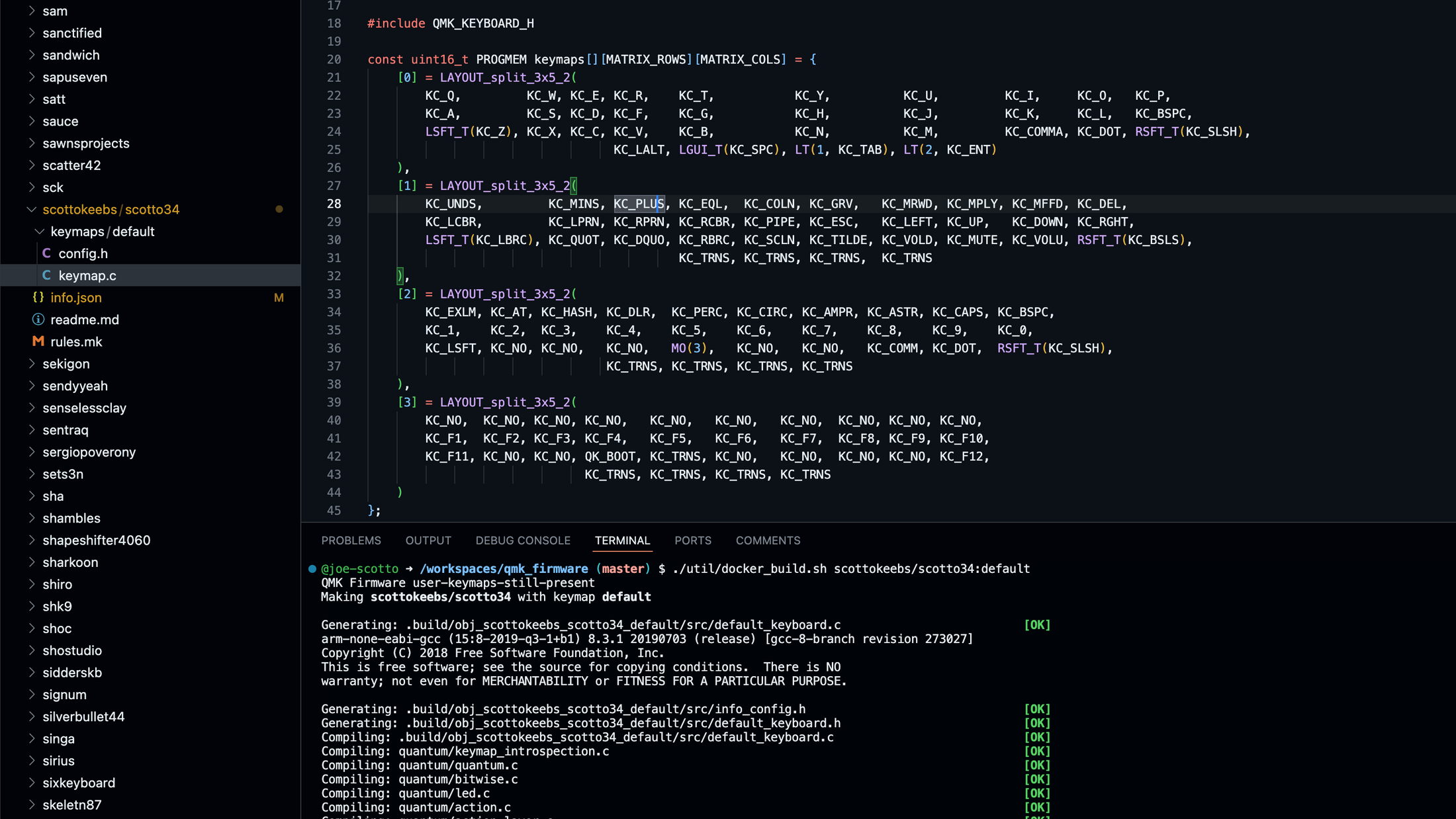This screenshot has height=819, width=1456.
Task: Collapse the scottokeebs/scotto34 folder
Action: (x=31, y=209)
